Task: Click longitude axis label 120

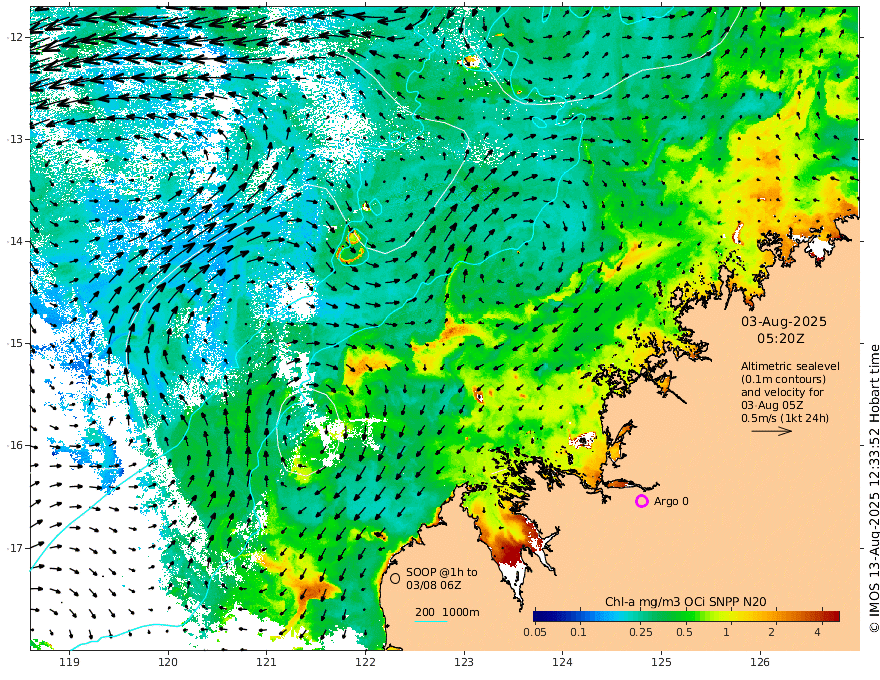Action: pyautogui.click(x=168, y=662)
